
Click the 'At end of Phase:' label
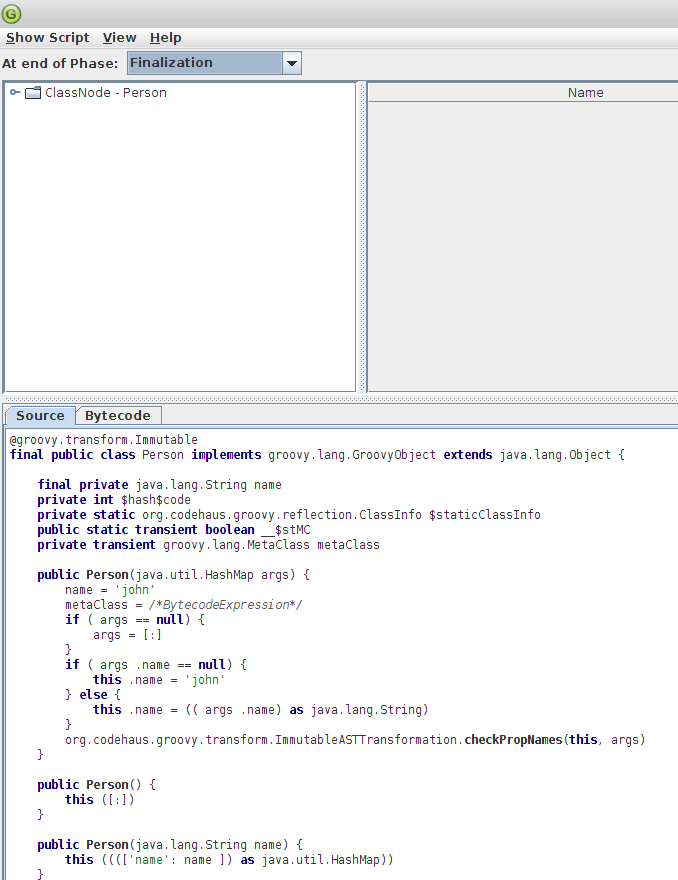tap(60, 63)
